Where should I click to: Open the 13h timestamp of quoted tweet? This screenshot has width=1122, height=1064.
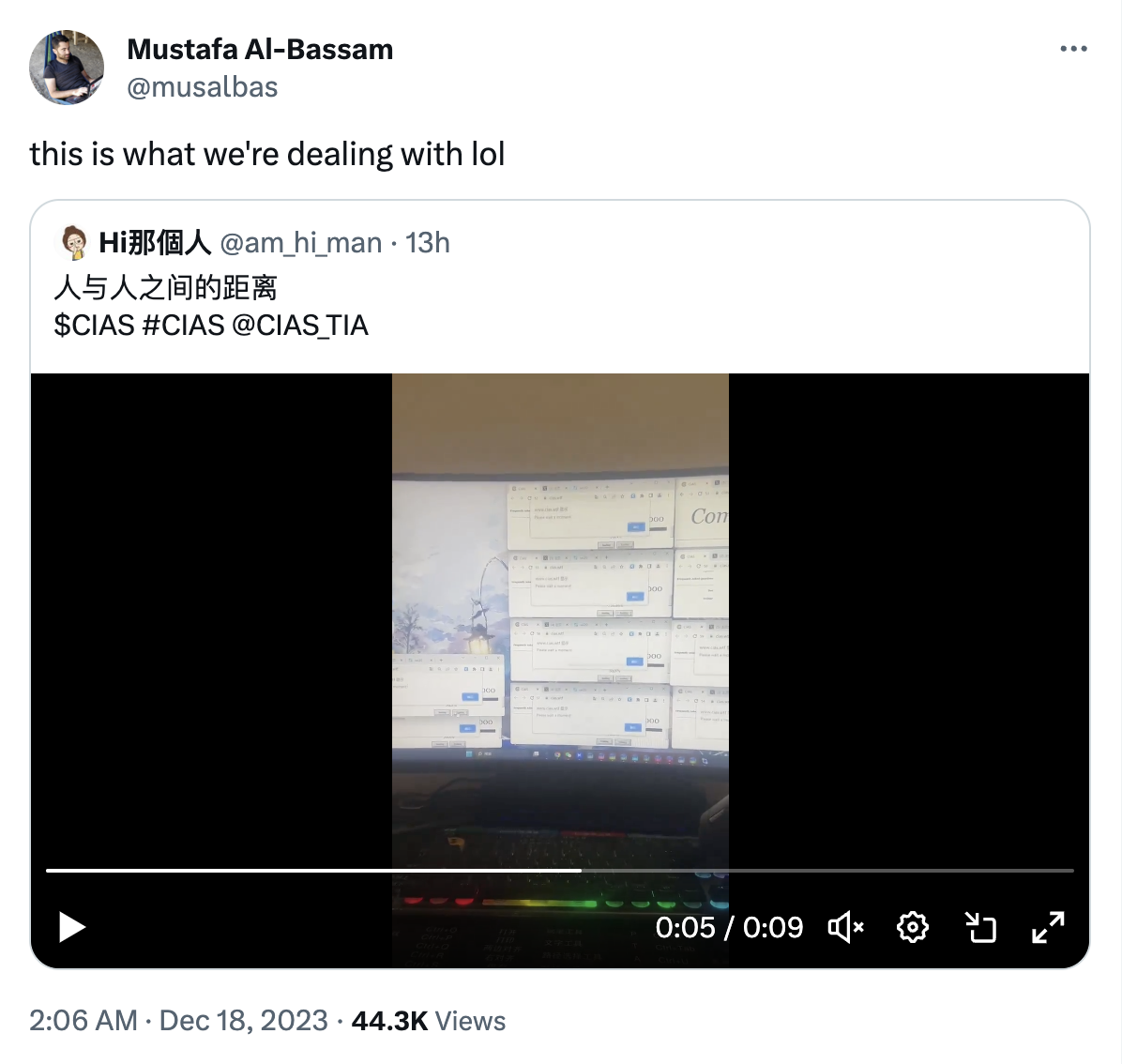coord(428,243)
